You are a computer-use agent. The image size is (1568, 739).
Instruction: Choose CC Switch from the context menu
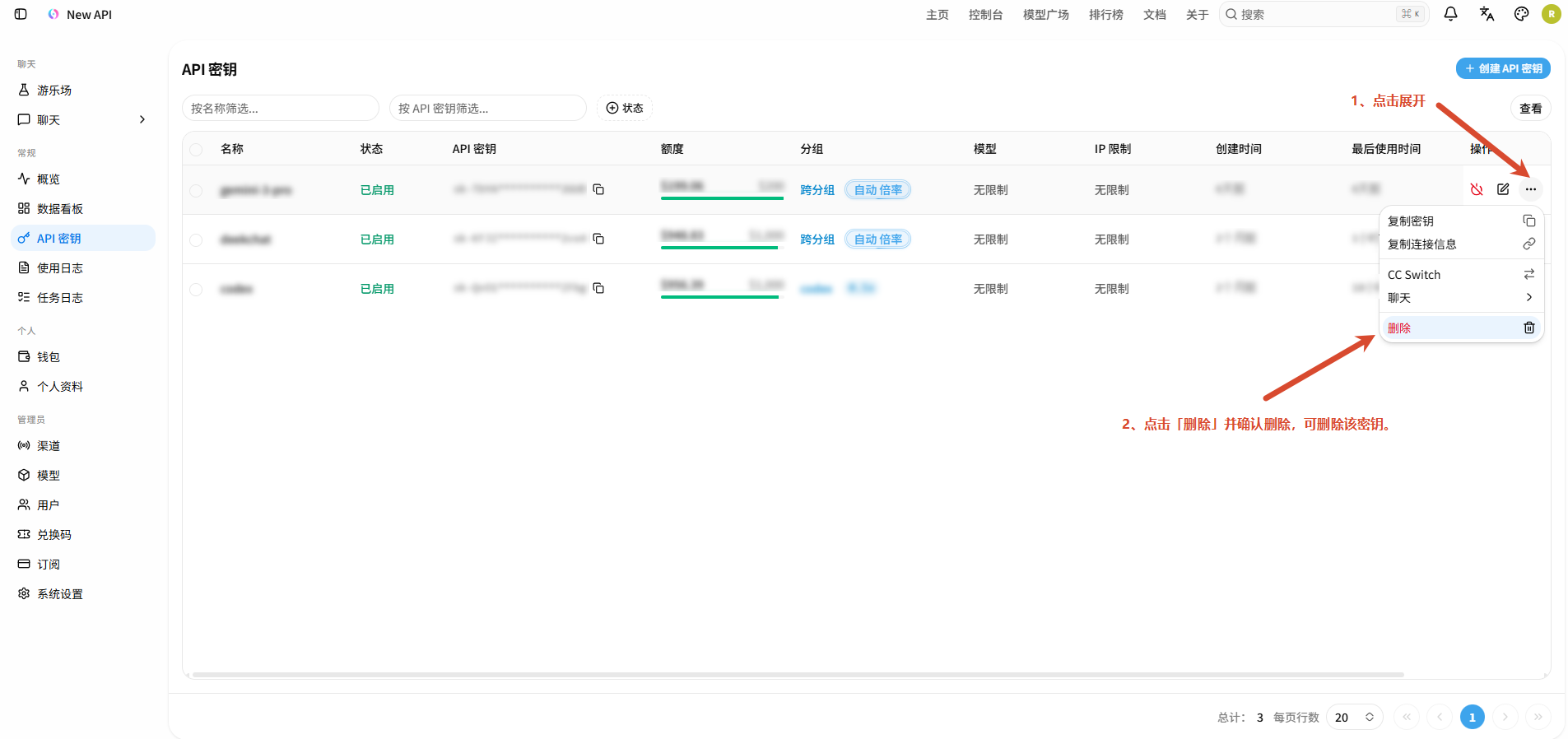(x=1460, y=275)
